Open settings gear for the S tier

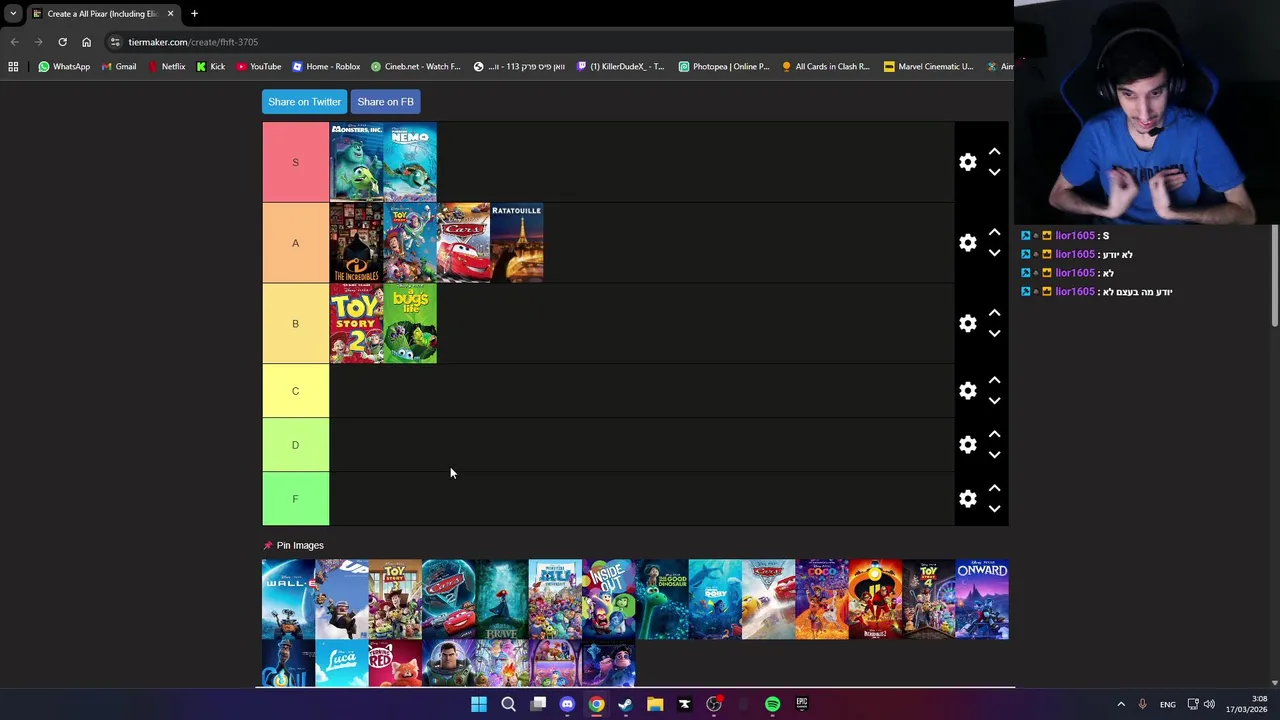tap(967, 162)
